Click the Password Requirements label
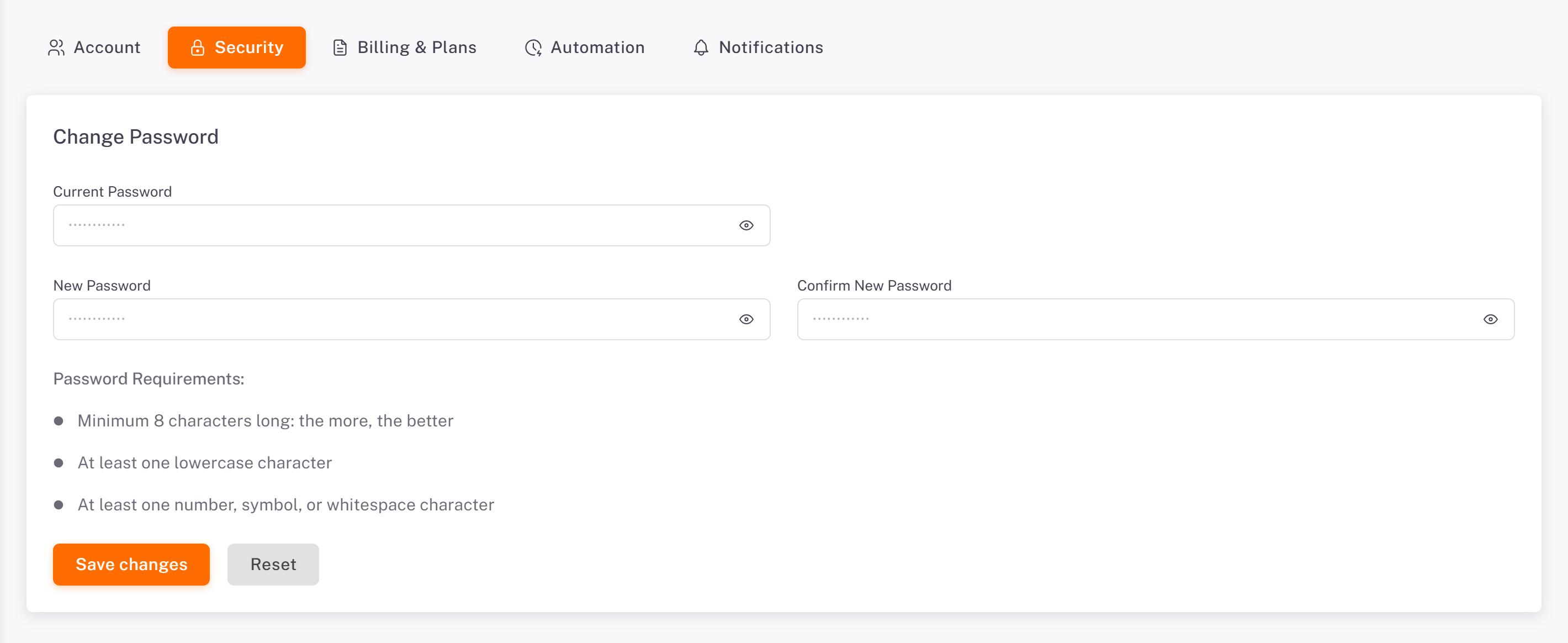The width and height of the screenshot is (1568, 643). (149, 379)
